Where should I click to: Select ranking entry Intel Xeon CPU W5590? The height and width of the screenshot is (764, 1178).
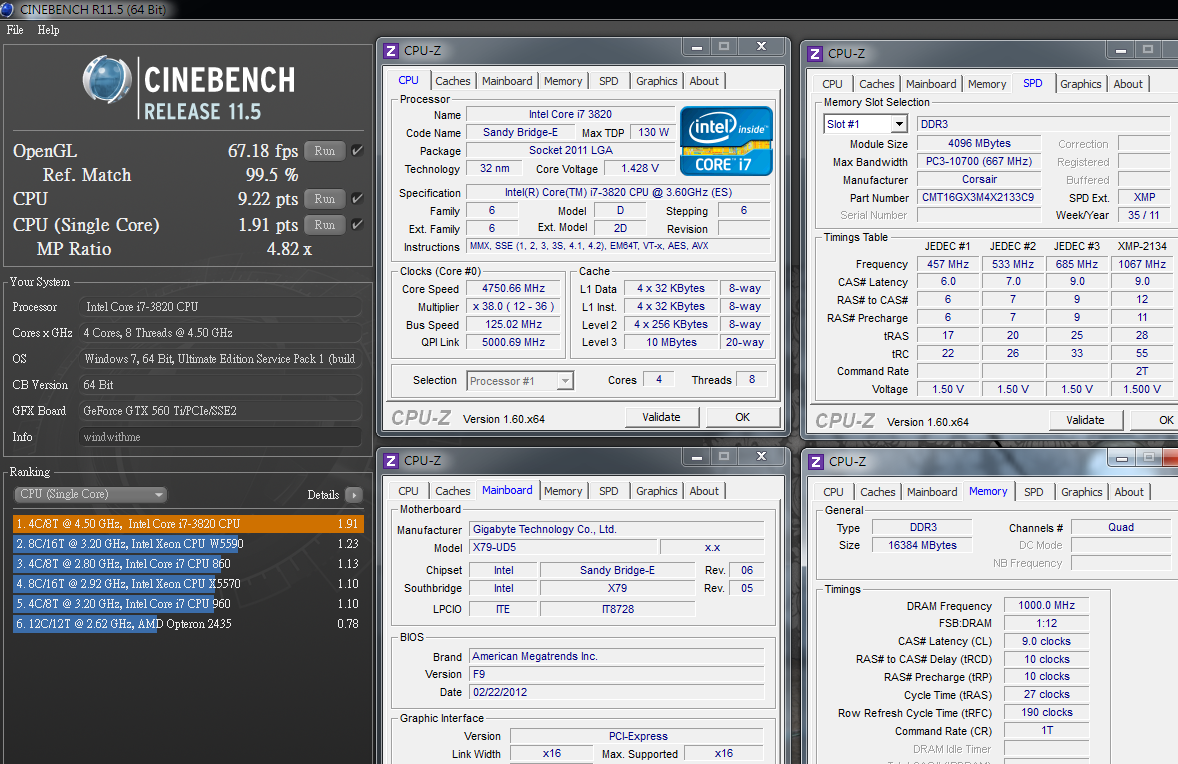pos(188,544)
